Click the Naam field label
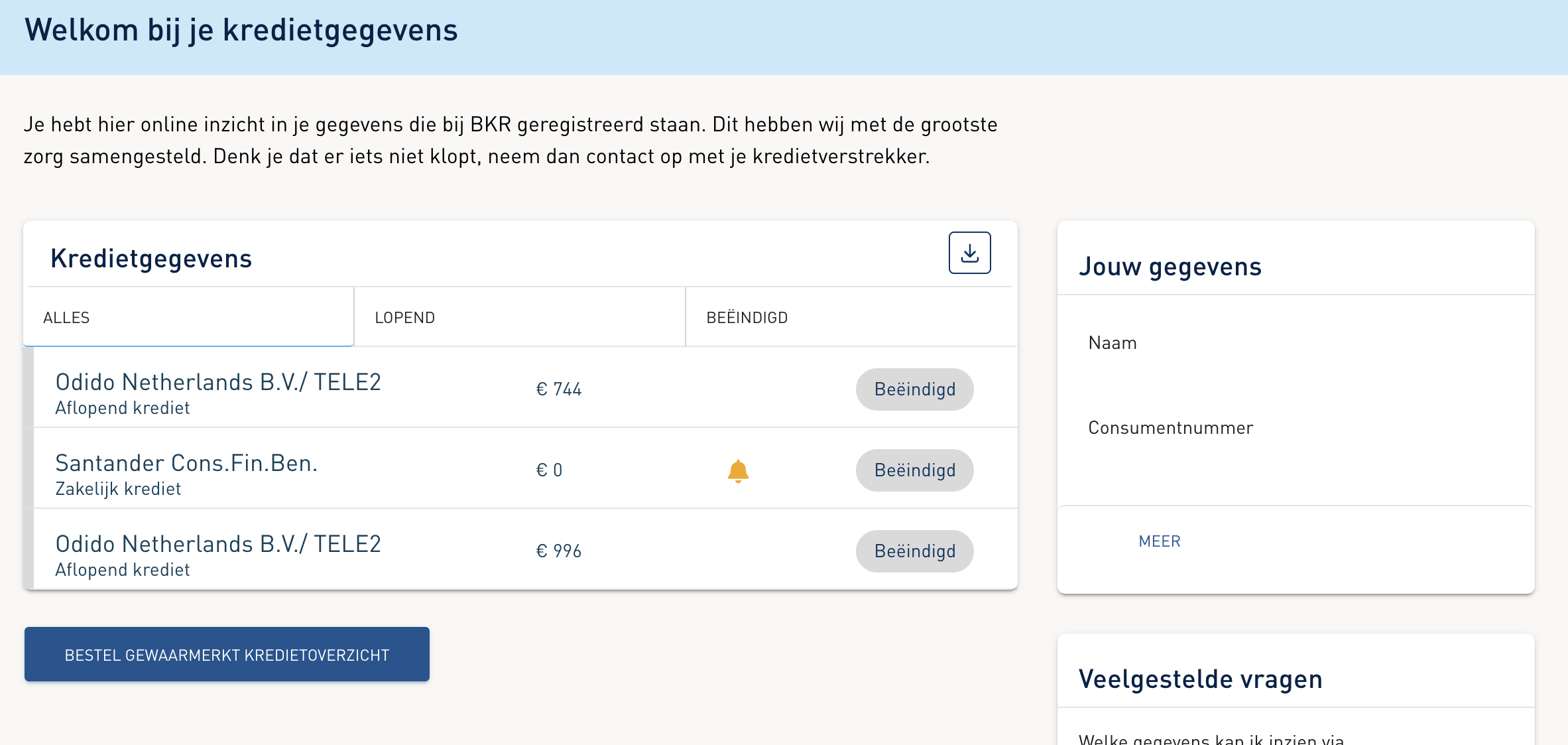This screenshot has height=745, width=1568. (1113, 343)
